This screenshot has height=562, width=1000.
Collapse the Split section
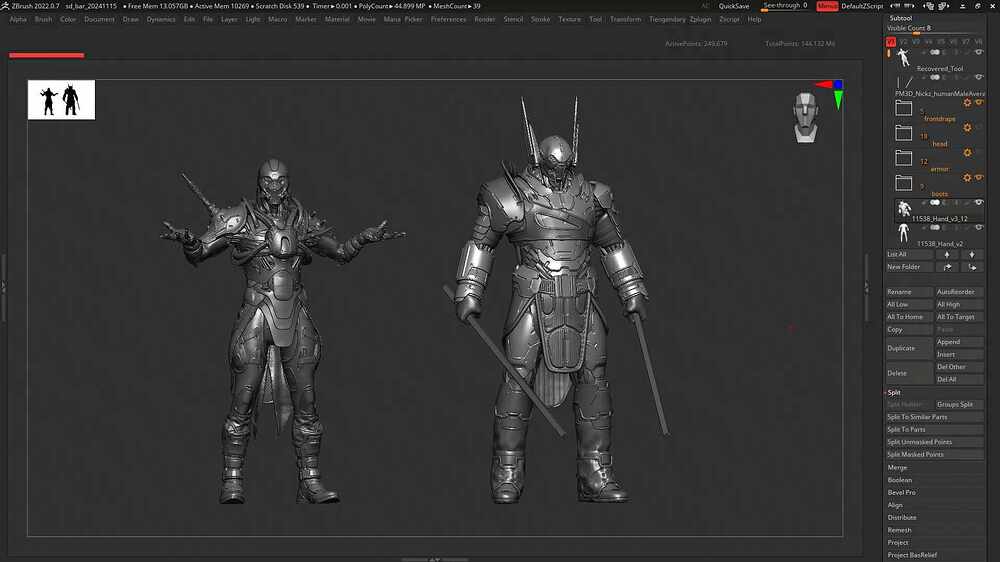[894, 393]
